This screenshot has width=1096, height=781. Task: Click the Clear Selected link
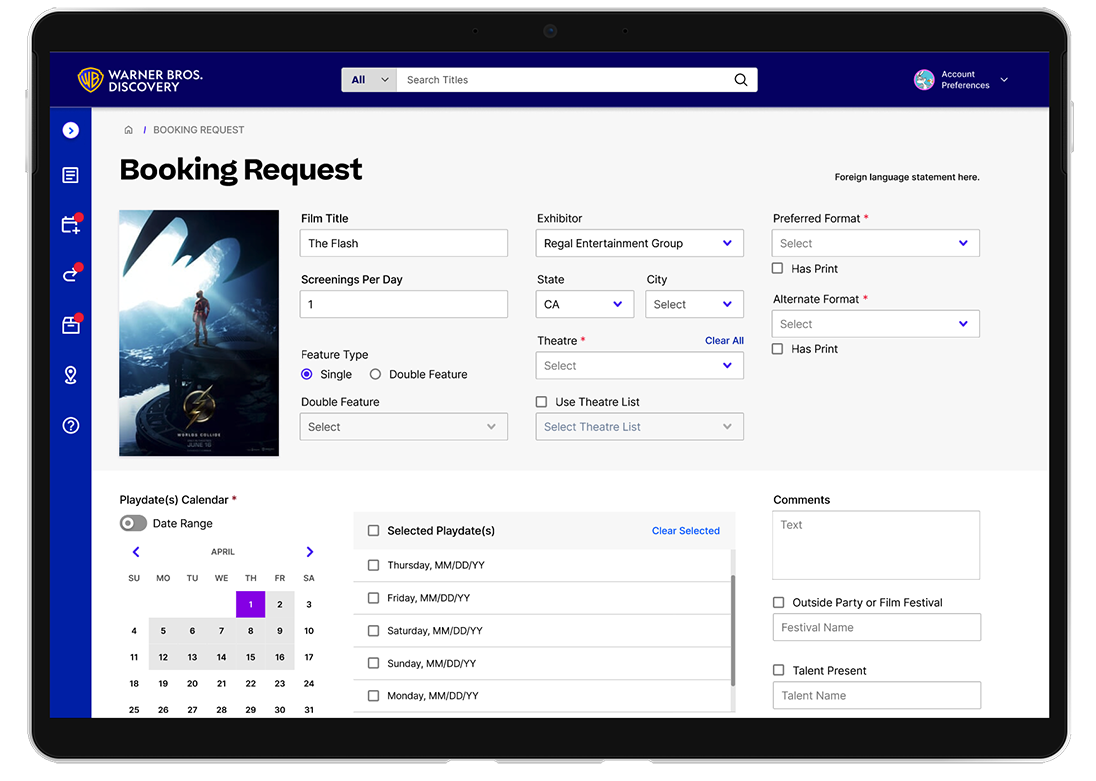(x=686, y=531)
